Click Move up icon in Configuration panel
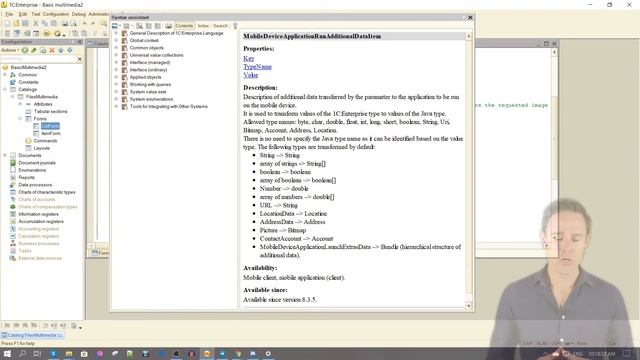Screen dimensions: 640x360 (61, 50)
